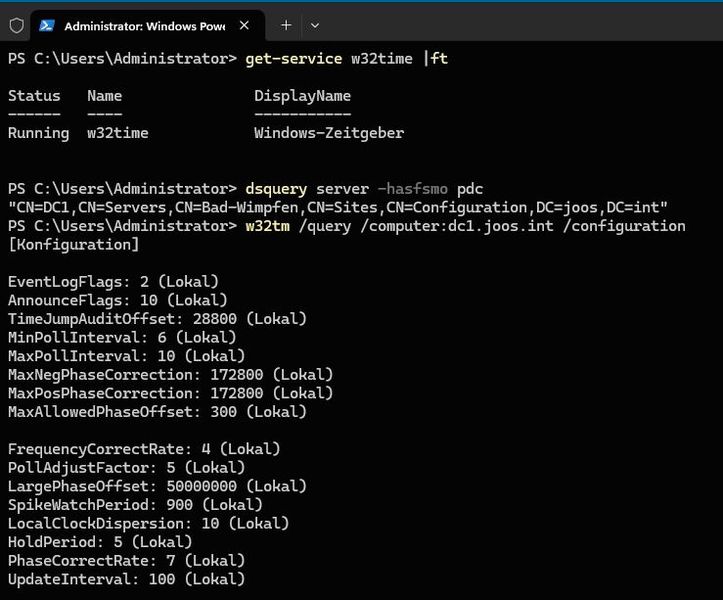The image size is (723, 600).
Task: Click the 'DisplayName' column header
Action: pyautogui.click(x=302, y=96)
